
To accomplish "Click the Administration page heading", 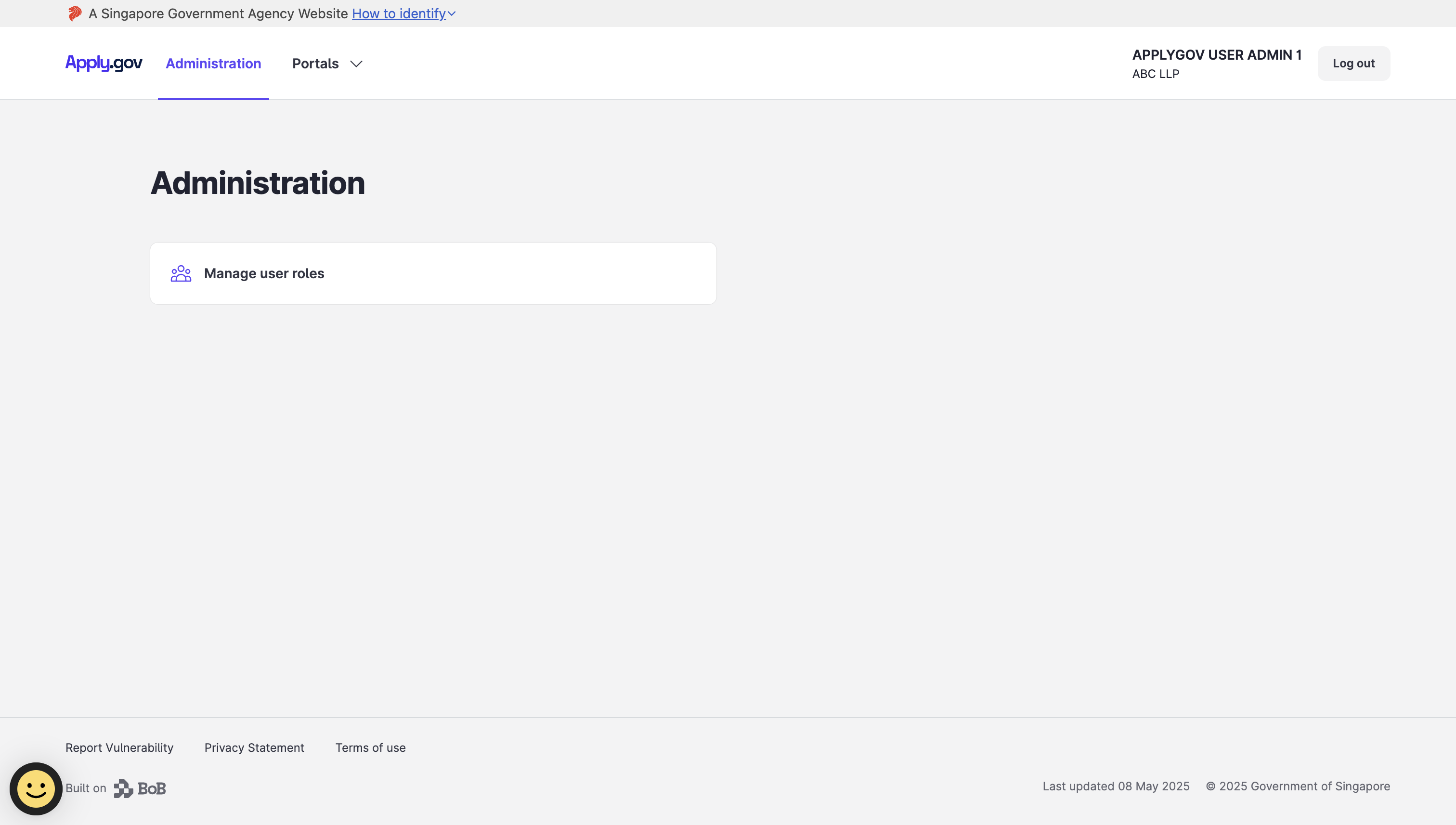I will click(x=257, y=183).
